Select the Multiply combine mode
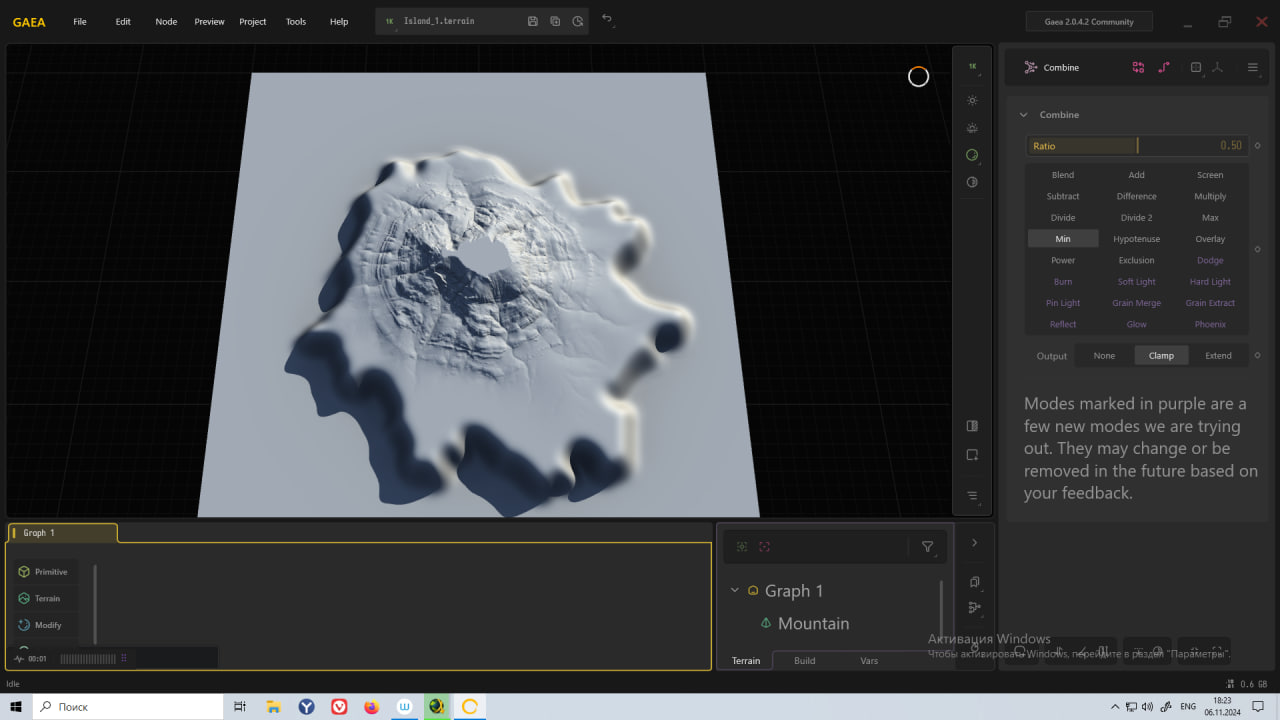The height and width of the screenshot is (720, 1280). tap(1210, 196)
